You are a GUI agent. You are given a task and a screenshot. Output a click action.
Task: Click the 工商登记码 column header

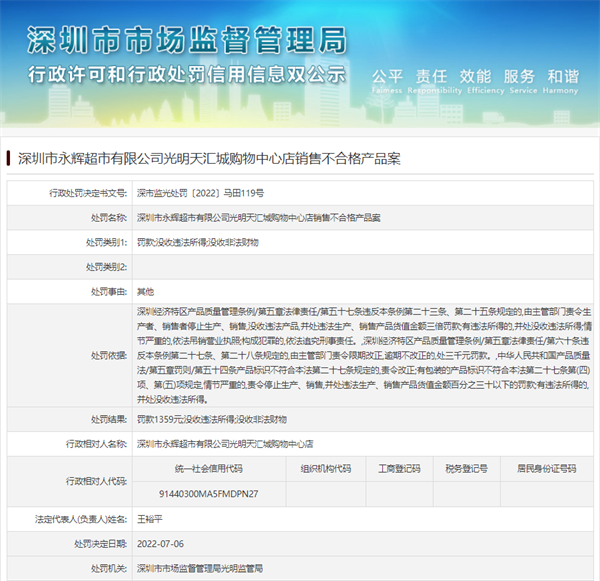click(x=399, y=468)
